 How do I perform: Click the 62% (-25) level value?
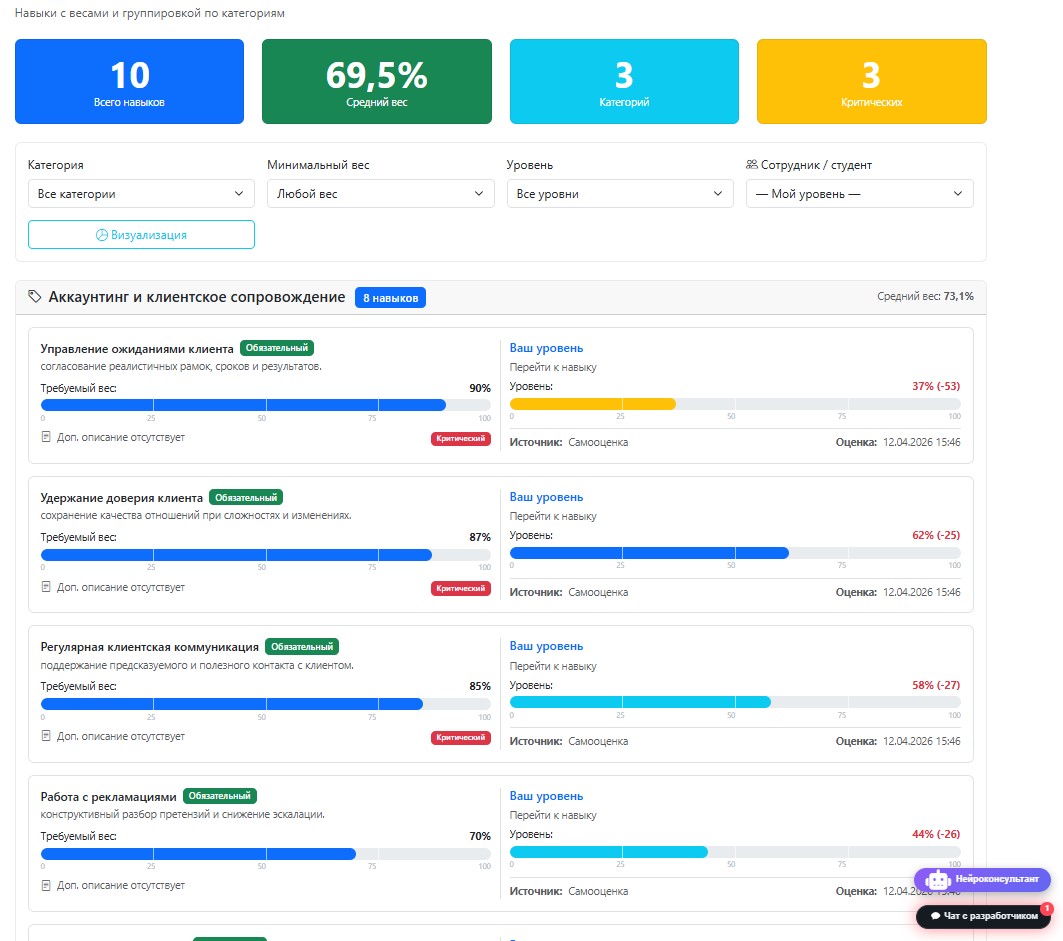click(x=936, y=535)
